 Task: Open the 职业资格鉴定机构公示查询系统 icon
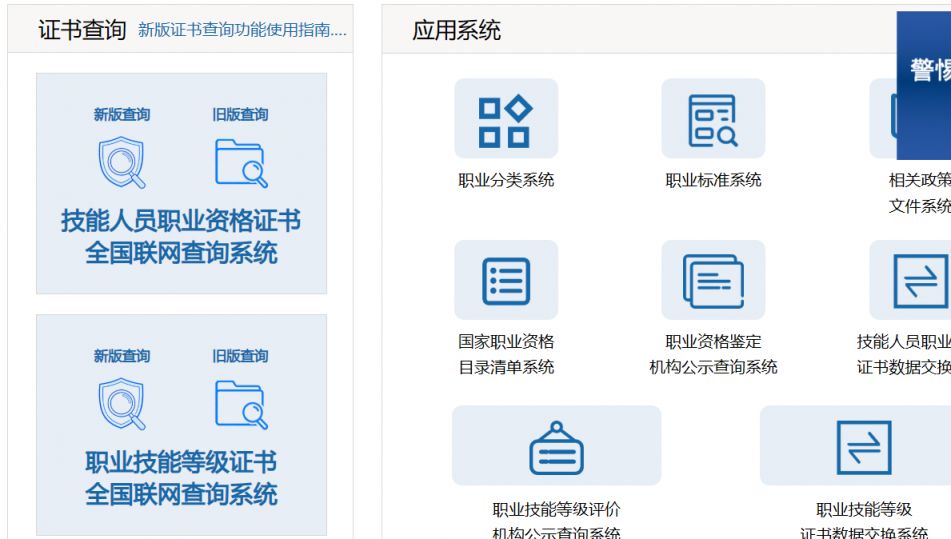(713, 280)
